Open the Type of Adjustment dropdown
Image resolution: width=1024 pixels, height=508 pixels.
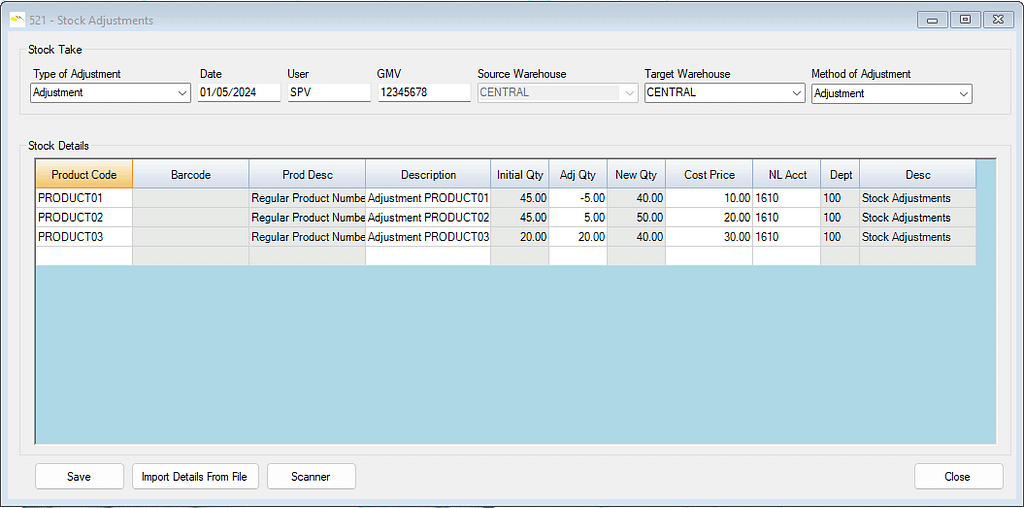click(x=182, y=93)
